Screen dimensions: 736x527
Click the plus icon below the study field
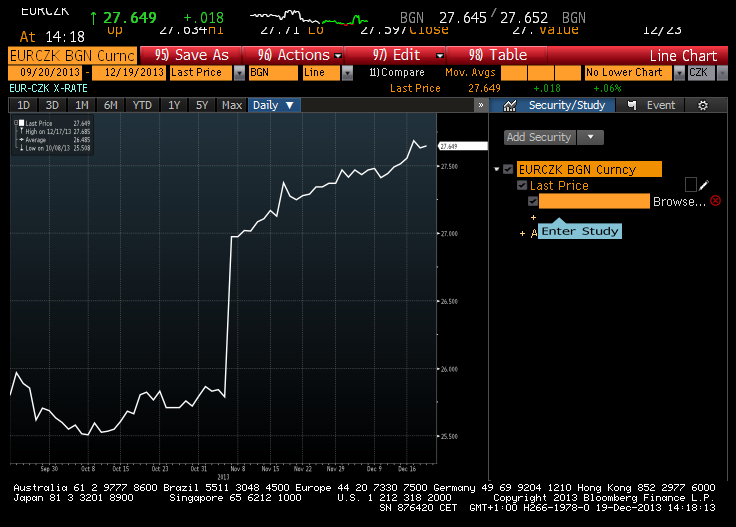tap(533, 217)
